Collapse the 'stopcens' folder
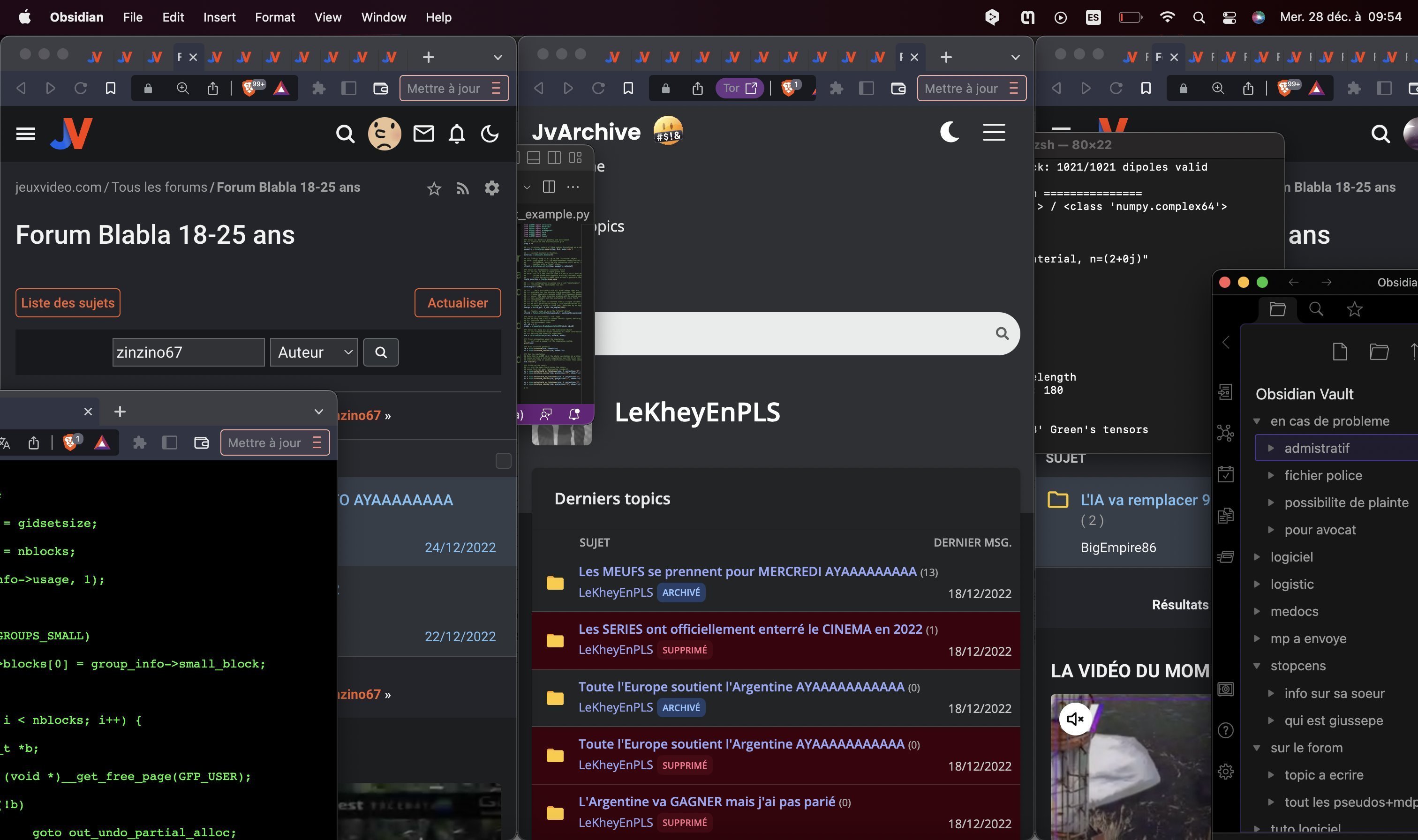Screen dimensions: 1418x840 tap(1257, 666)
